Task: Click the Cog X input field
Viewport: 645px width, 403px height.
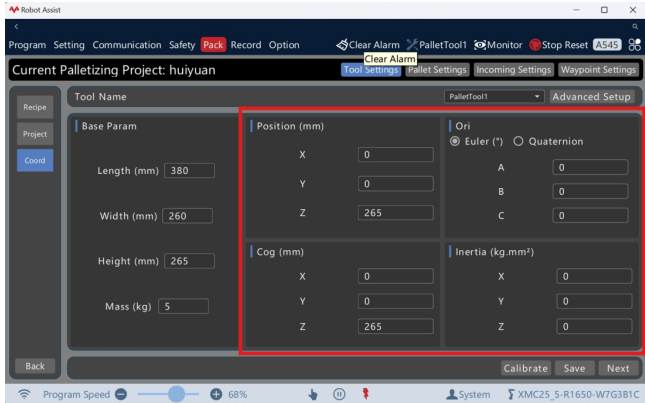Action: click(x=396, y=276)
